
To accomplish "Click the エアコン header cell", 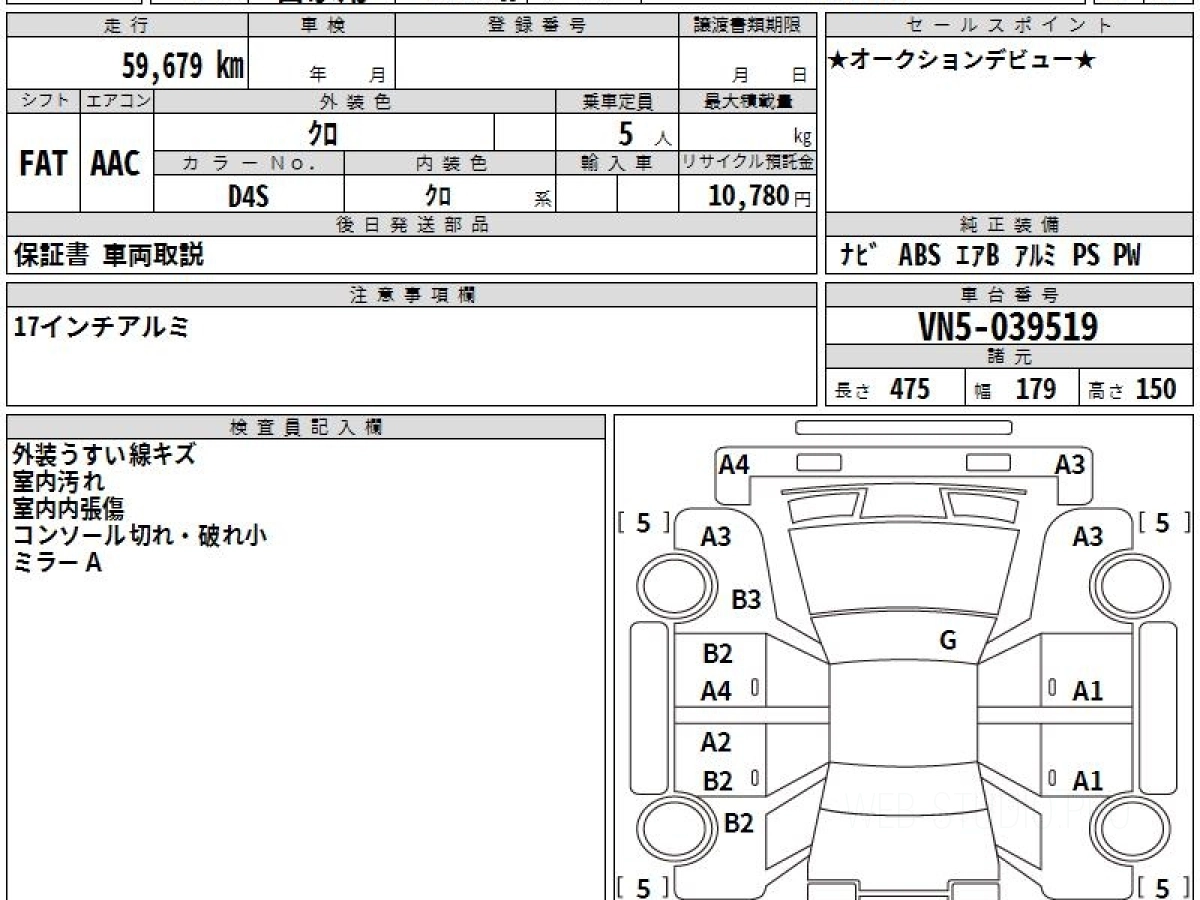I will pos(117,101).
